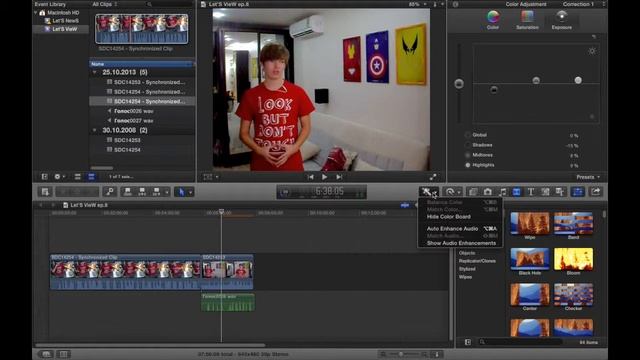The image size is (640, 360).
Task: Switch event browser to list view
Action: click(91, 177)
